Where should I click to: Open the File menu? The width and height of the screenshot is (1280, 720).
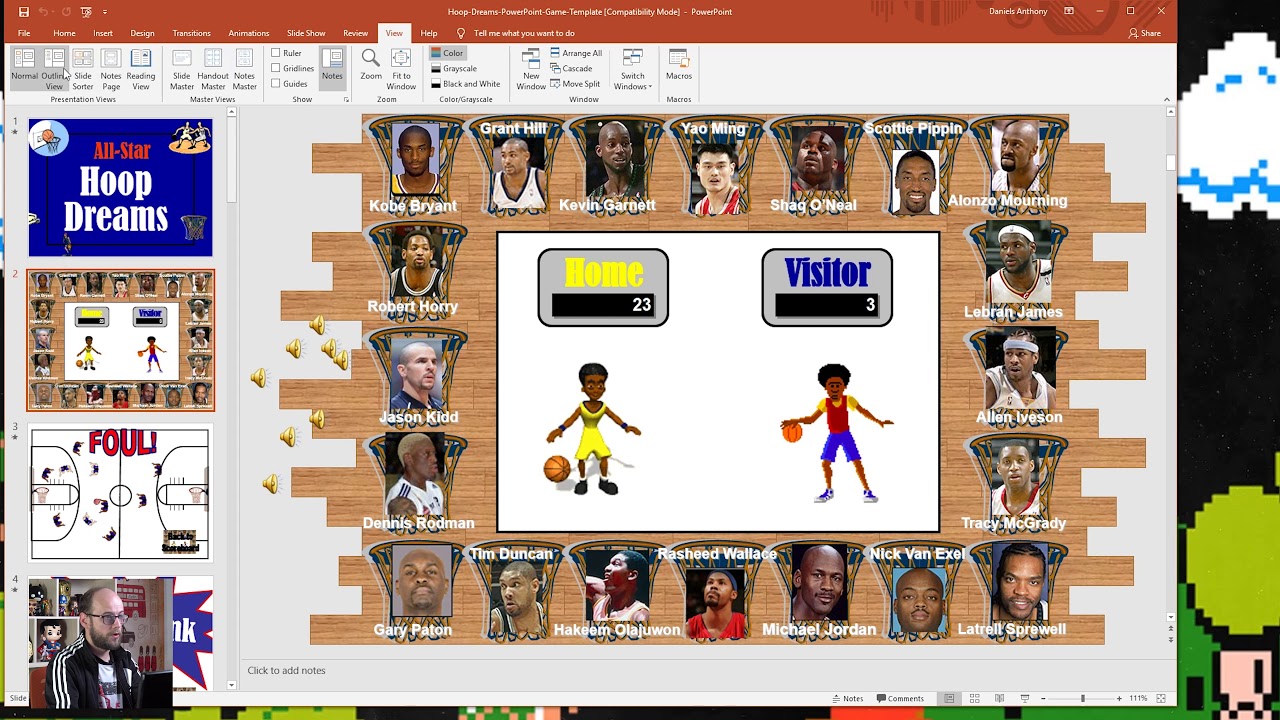pyautogui.click(x=24, y=33)
